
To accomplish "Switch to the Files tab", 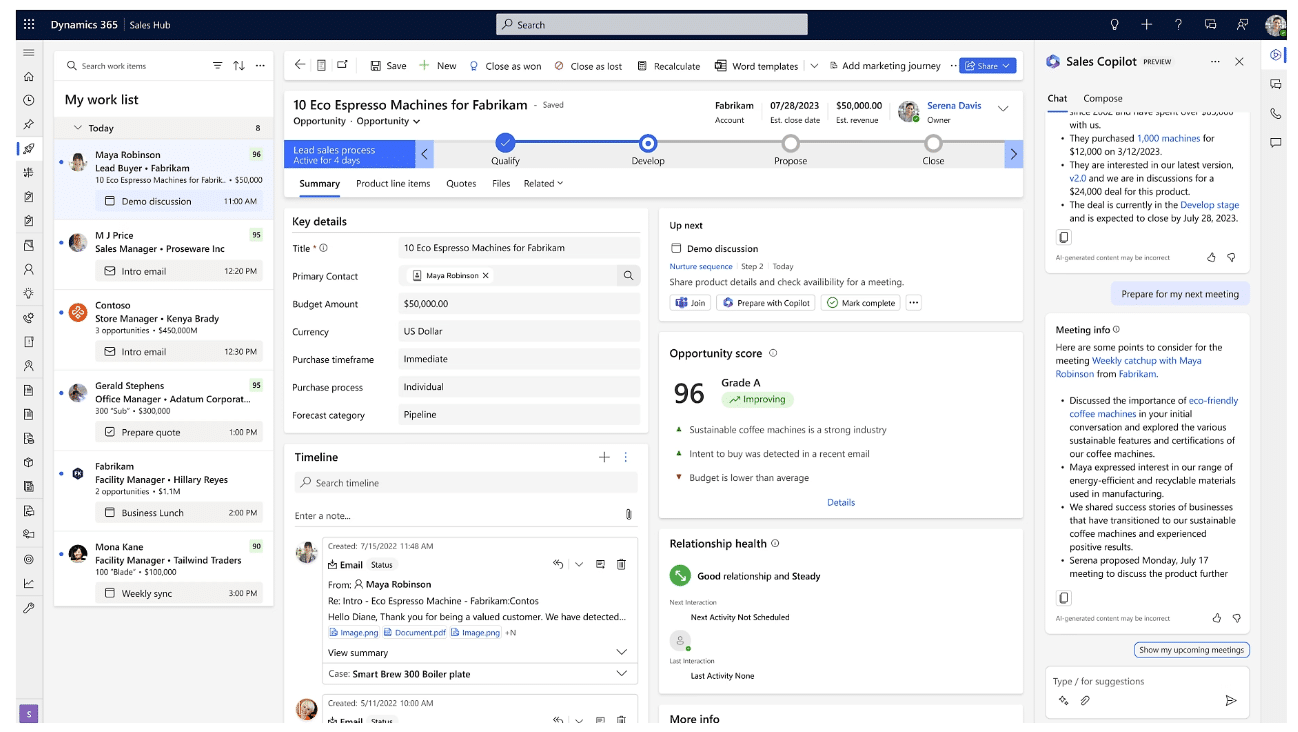I will tap(501, 183).
